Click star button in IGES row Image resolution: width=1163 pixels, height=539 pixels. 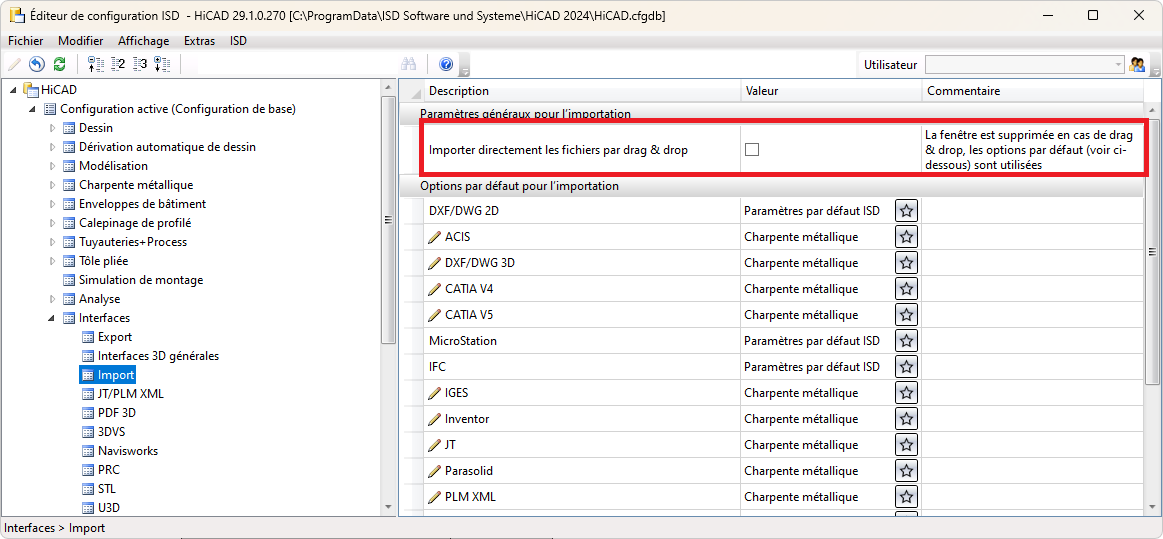click(x=906, y=392)
